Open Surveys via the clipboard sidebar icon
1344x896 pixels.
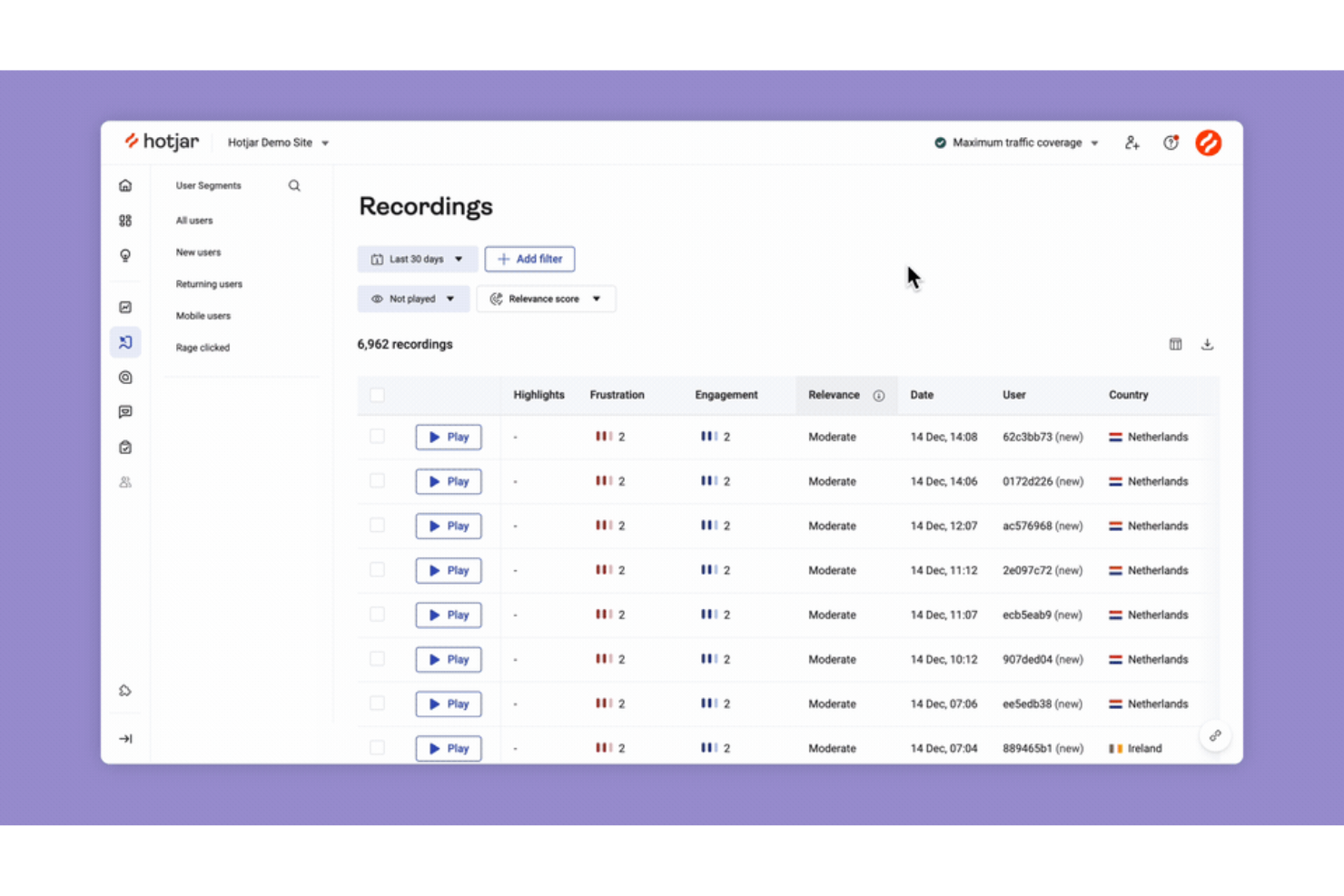[125, 447]
